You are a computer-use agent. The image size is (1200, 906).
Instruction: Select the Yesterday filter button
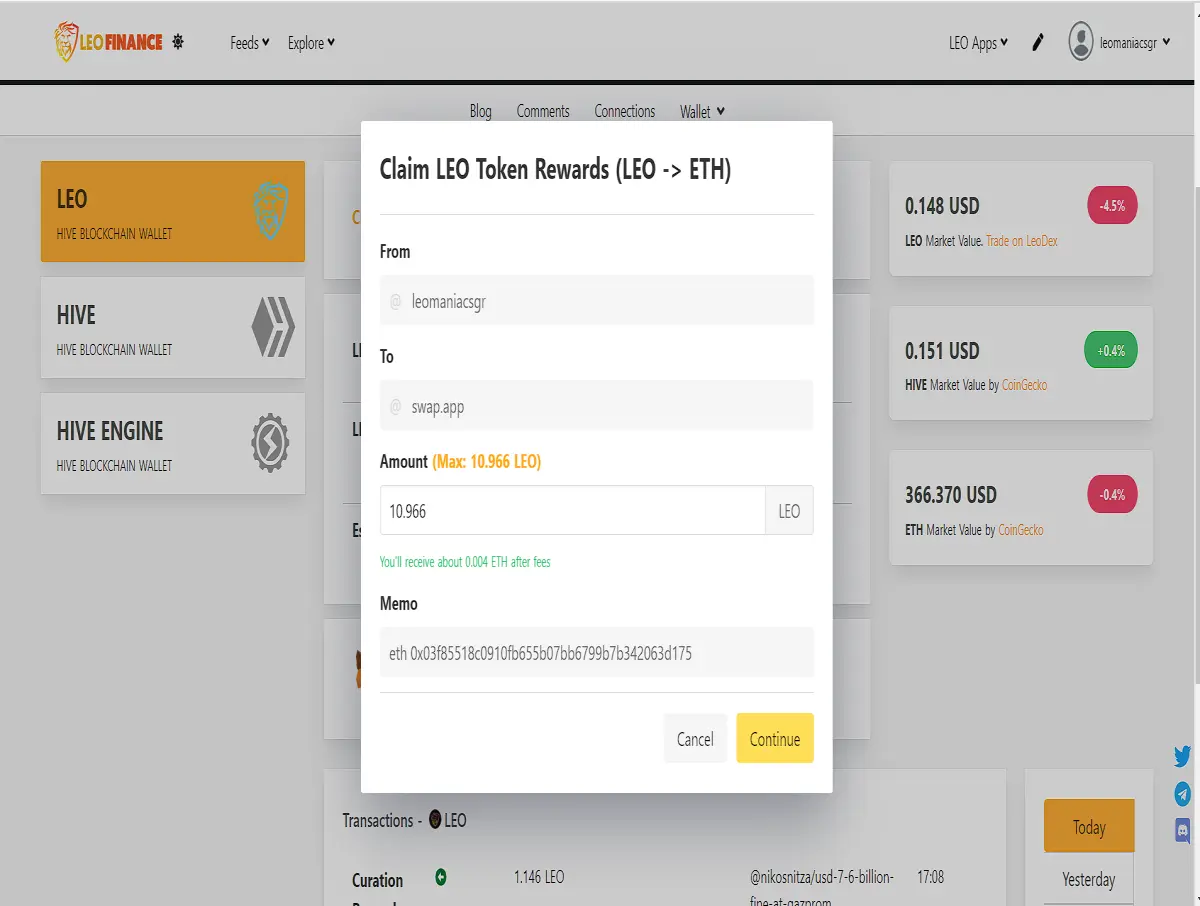pyautogui.click(x=1089, y=880)
